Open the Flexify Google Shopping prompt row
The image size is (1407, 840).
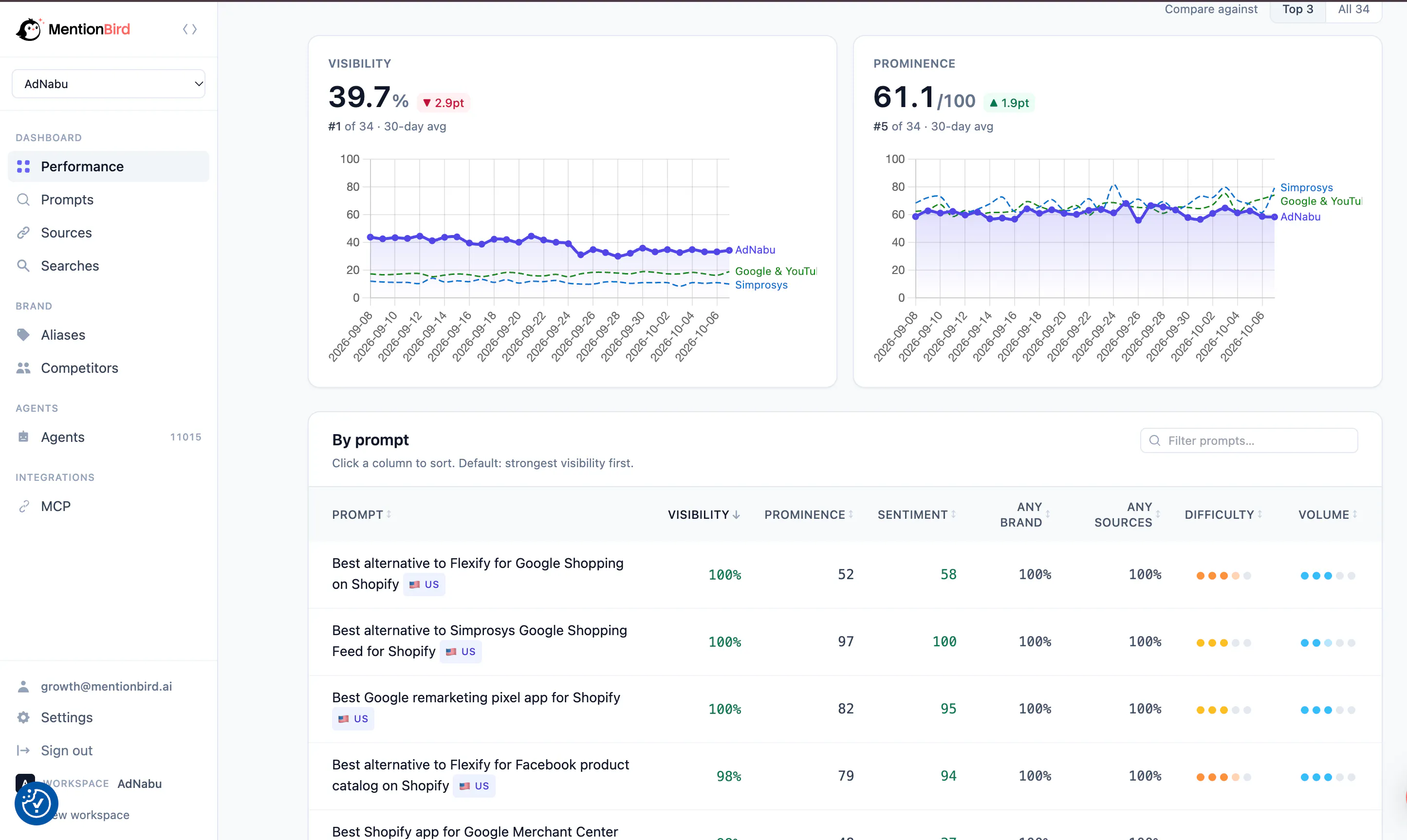click(845, 574)
